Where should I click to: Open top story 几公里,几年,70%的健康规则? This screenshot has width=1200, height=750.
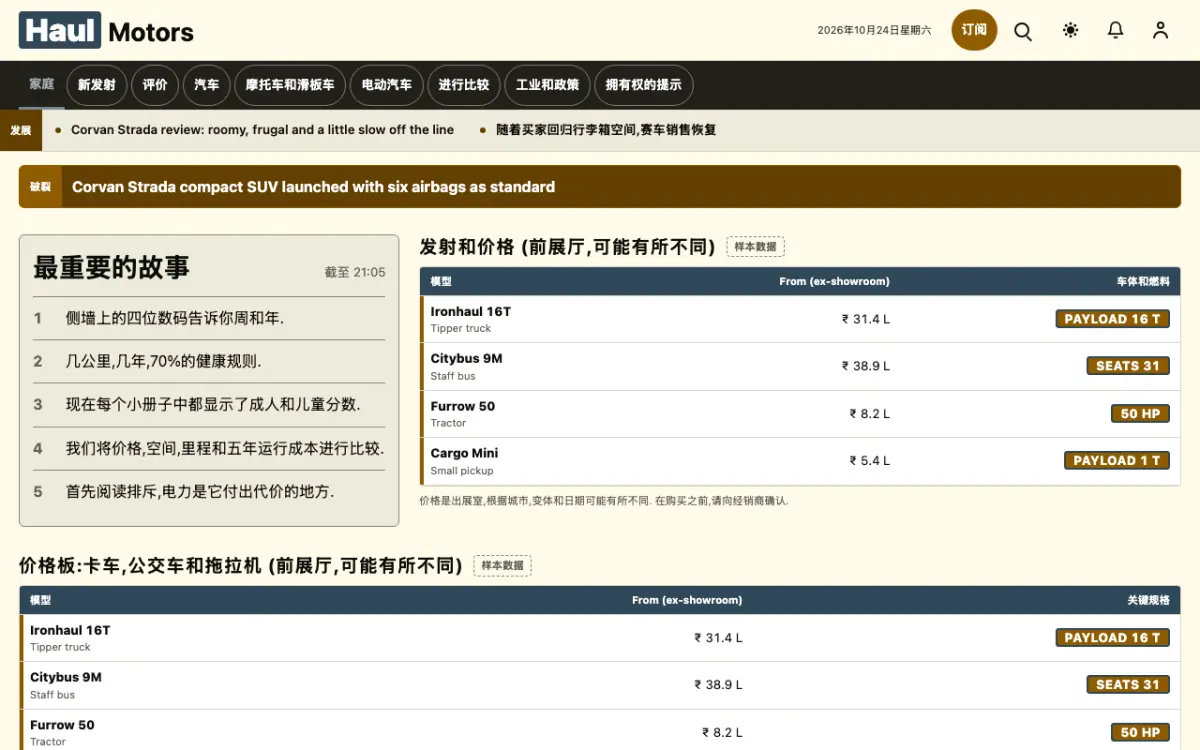pyautogui.click(x=163, y=361)
